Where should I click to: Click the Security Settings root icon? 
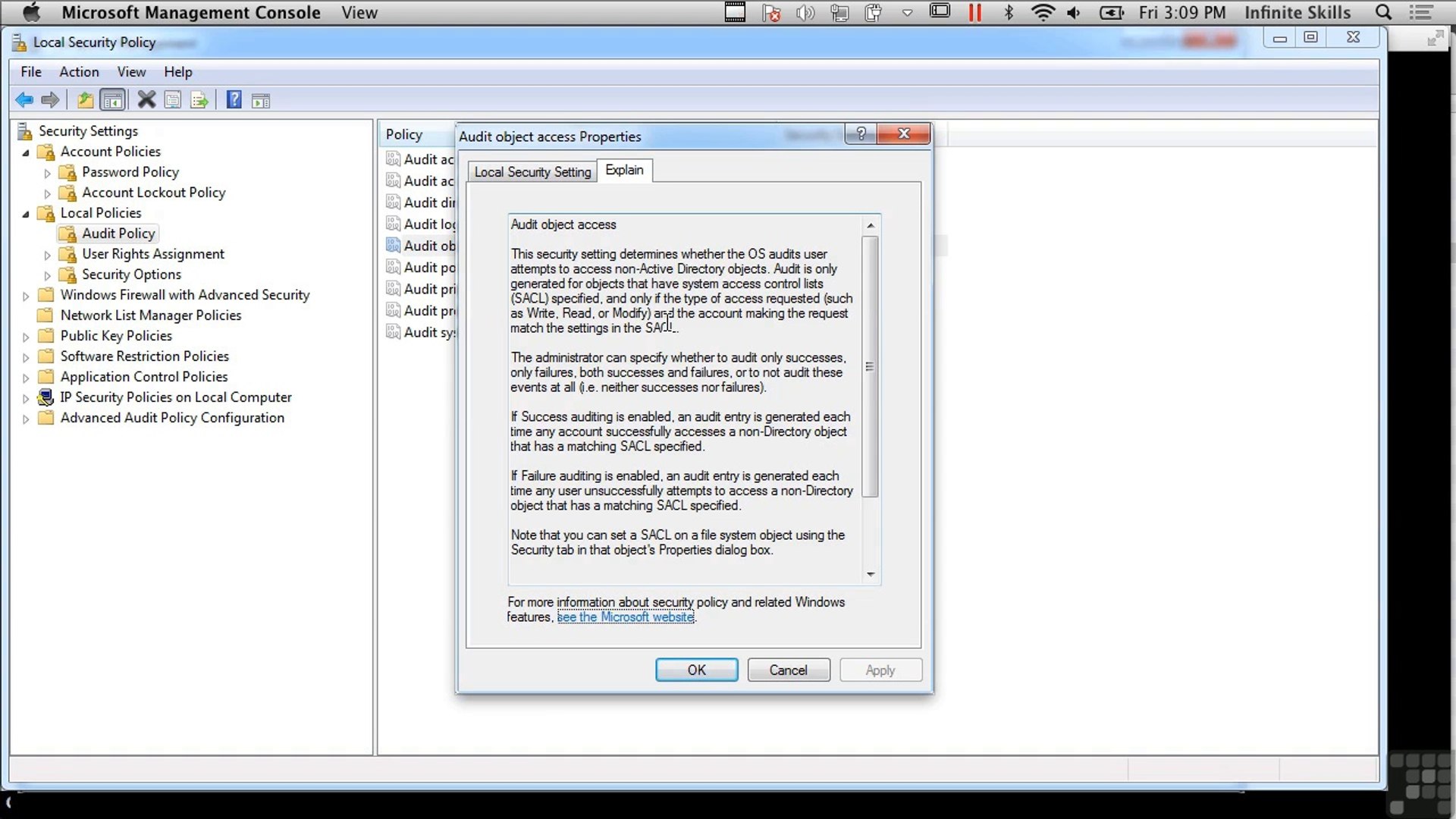tap(25, 131)
